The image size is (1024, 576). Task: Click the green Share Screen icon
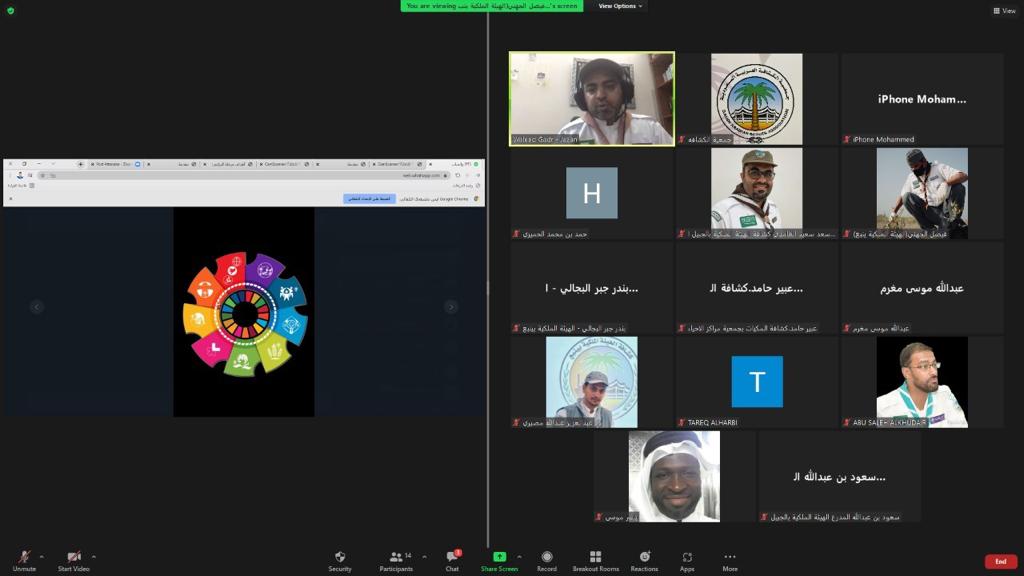point(499,557)
